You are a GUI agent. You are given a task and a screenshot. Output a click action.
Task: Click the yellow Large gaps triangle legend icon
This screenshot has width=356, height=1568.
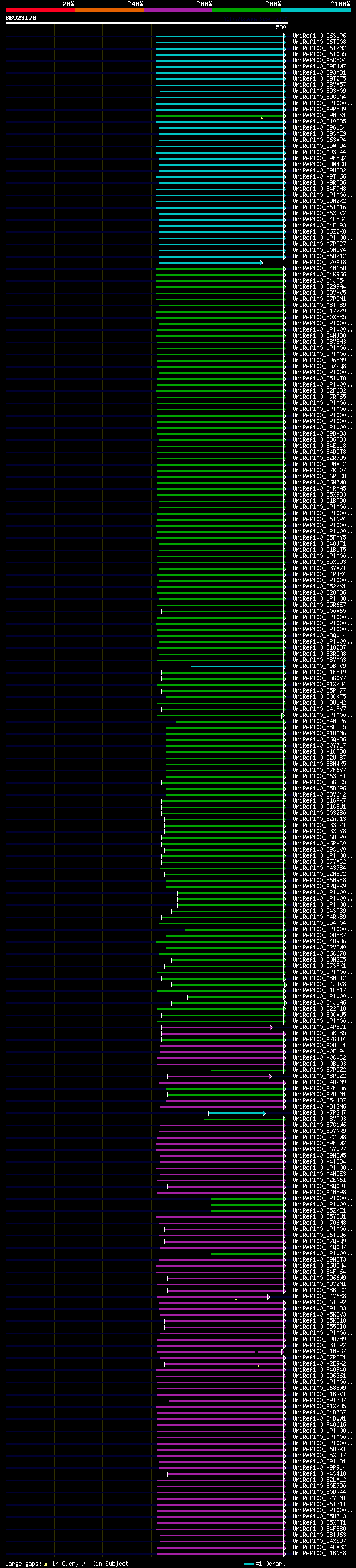pyautogui.click(x=46, y=1563)
